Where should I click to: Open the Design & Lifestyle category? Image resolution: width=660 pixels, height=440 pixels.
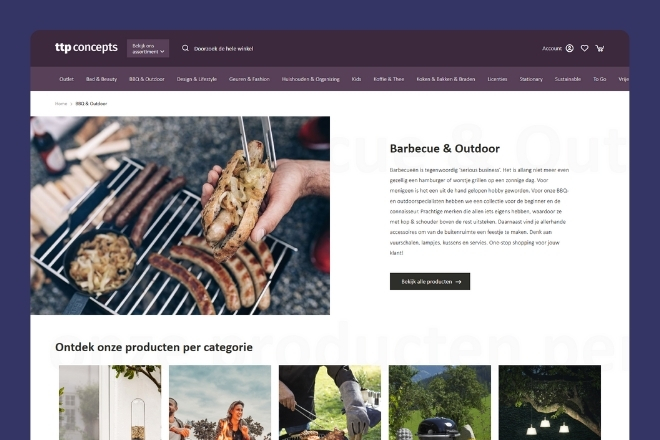pyautogui.click(x=197, y=79)
